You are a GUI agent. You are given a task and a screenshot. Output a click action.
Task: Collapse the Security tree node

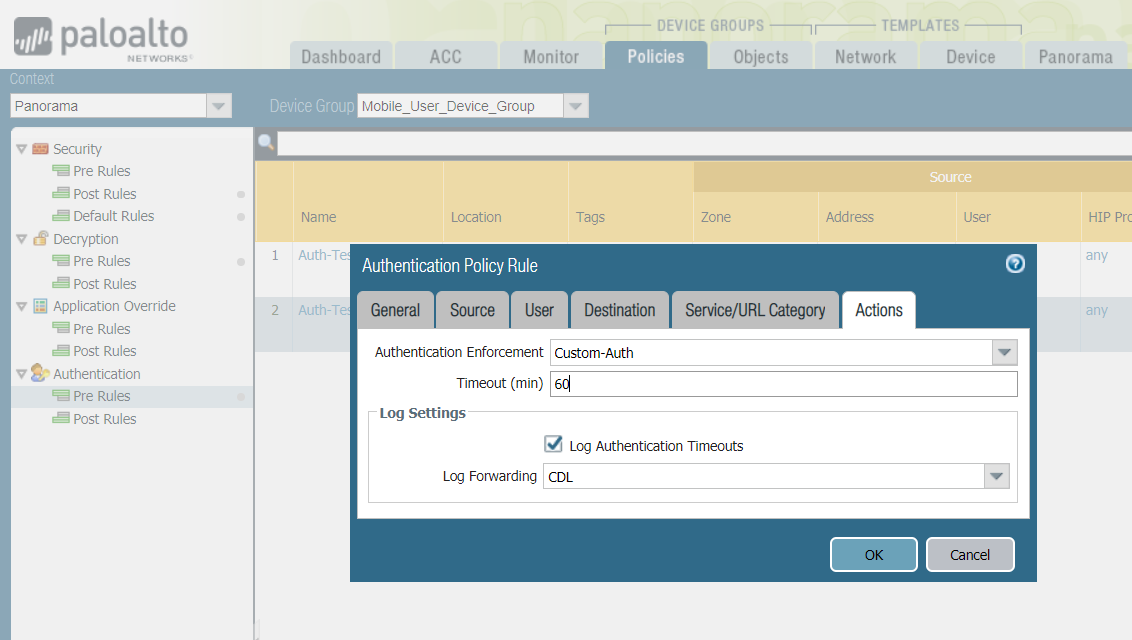(22, 149)
